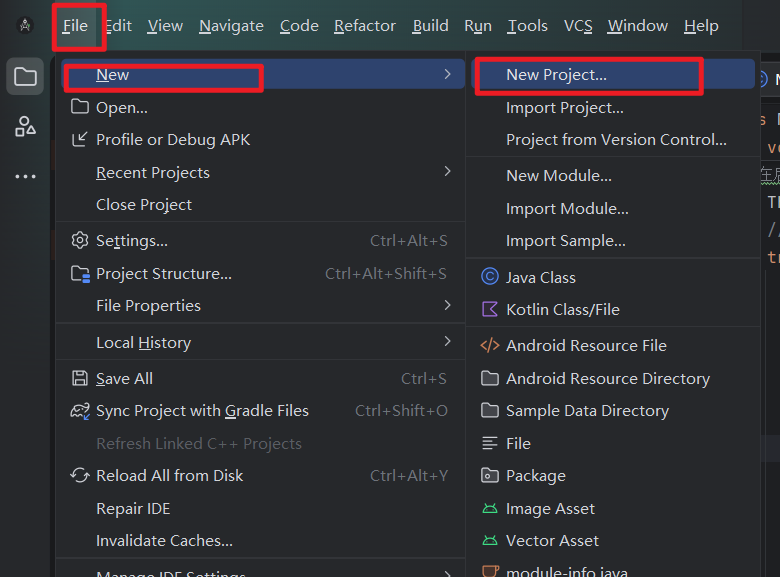
Task: Open the Project tool window folder icon
Action: coord(25,77)
